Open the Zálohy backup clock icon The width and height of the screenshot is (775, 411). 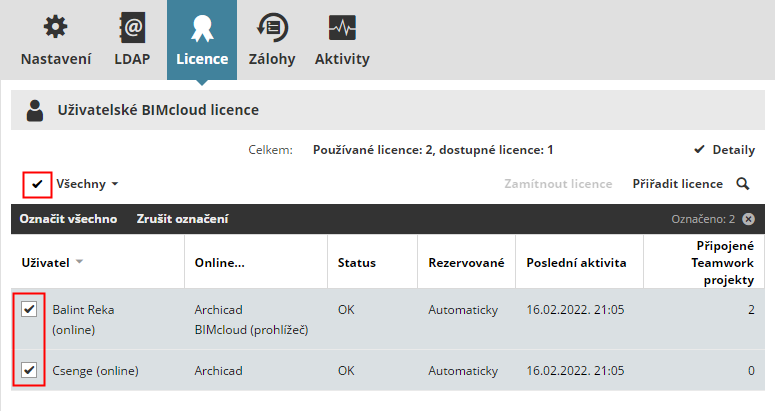tap(270, 27)
